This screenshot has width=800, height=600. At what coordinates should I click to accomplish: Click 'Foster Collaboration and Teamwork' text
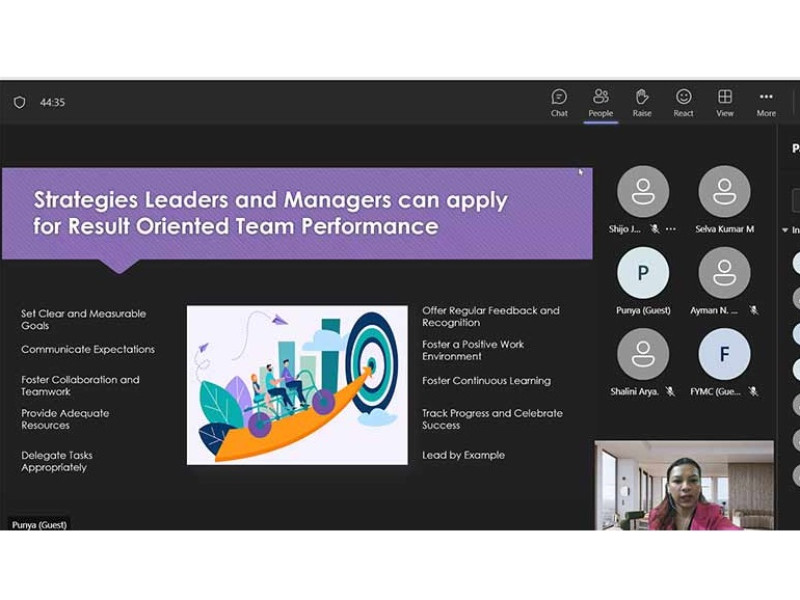80,386
